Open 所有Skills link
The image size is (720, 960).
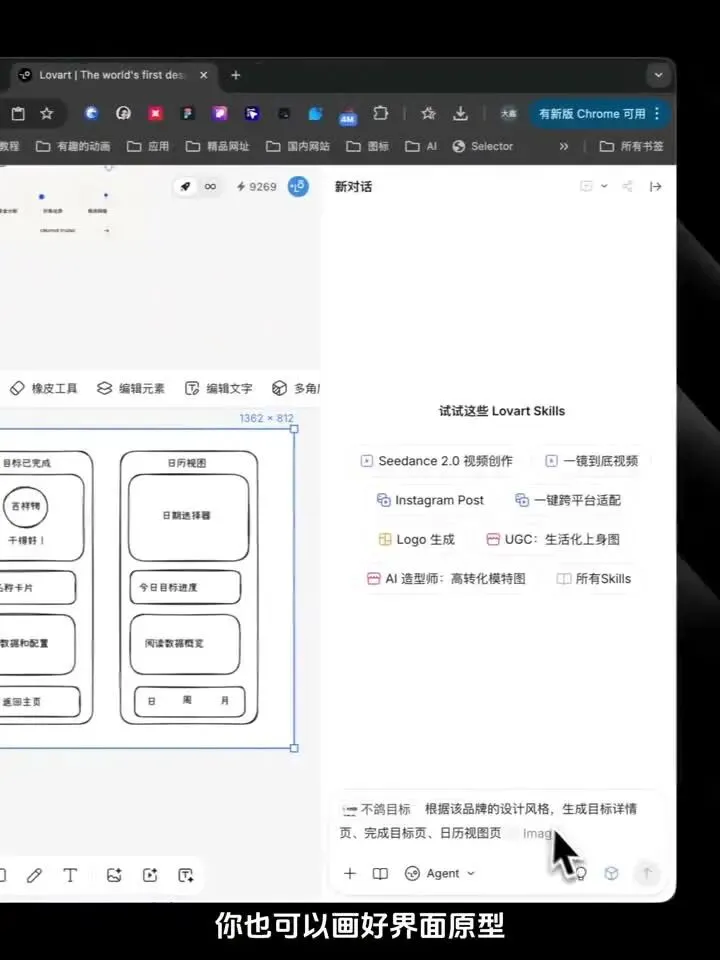(593, 579)
